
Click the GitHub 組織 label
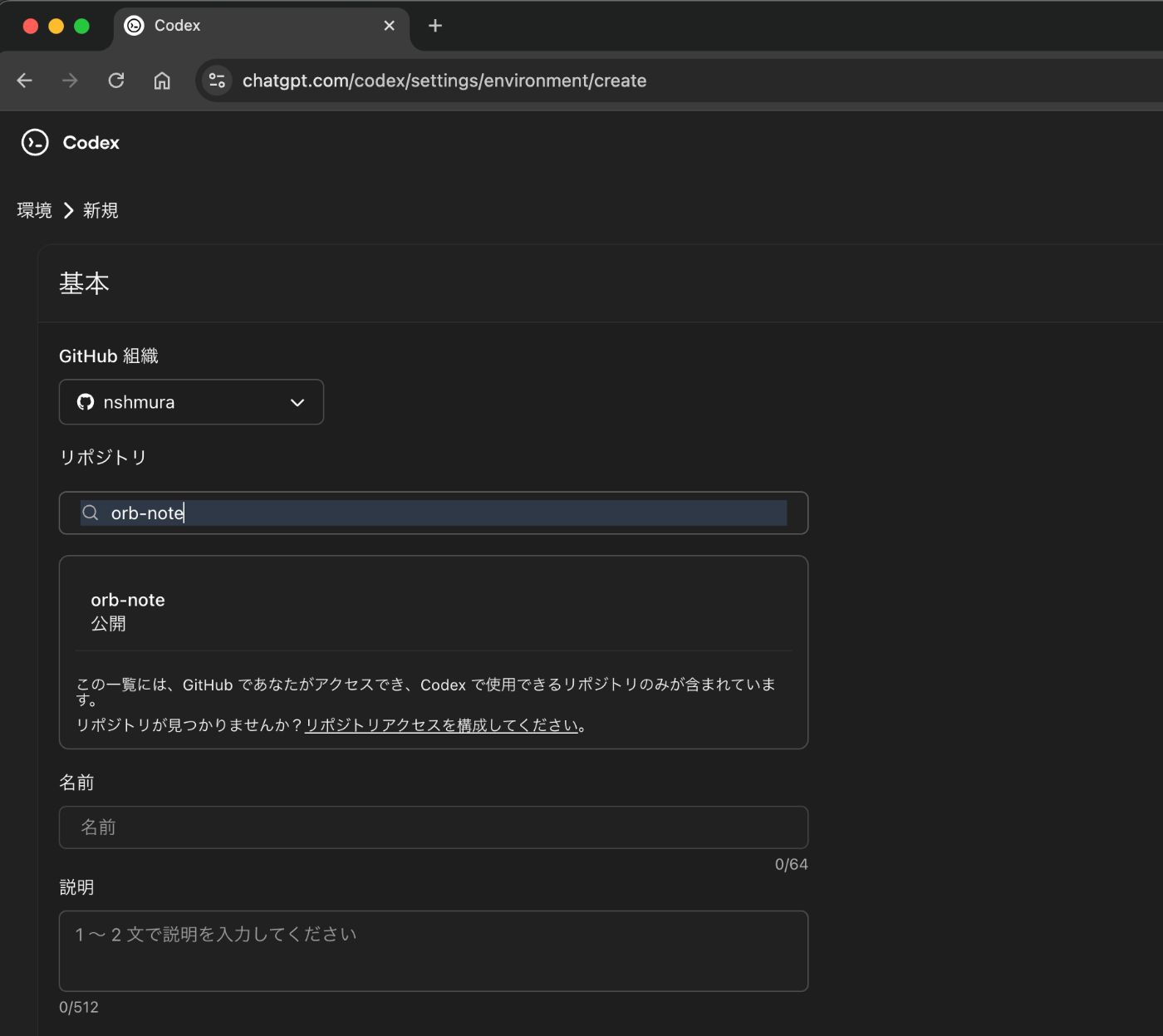109,356
